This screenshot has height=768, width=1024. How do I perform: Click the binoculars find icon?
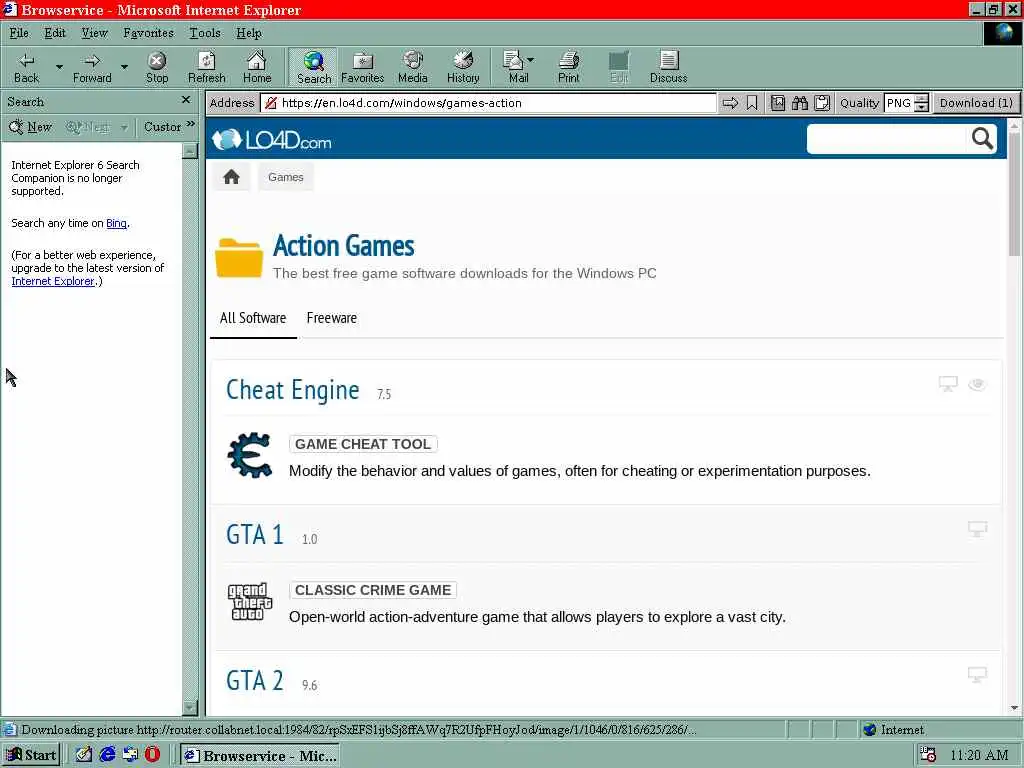pos(800,103)
